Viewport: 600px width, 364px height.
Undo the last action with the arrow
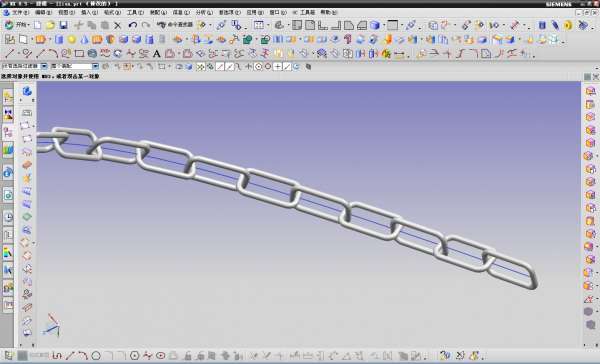coord(132,25)
